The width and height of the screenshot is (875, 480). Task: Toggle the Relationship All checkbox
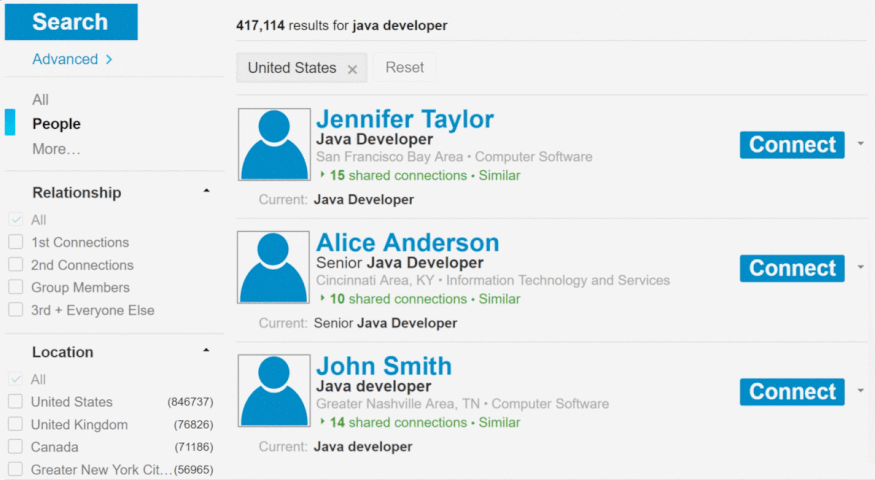(16, 219)
